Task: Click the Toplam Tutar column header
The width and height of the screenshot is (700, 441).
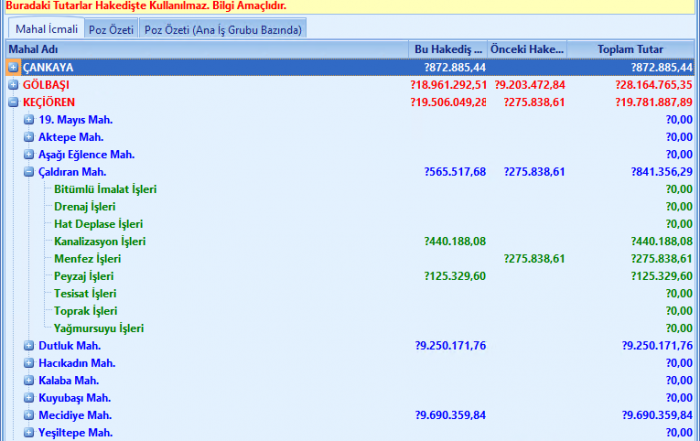Action: (x=632, y=48)
